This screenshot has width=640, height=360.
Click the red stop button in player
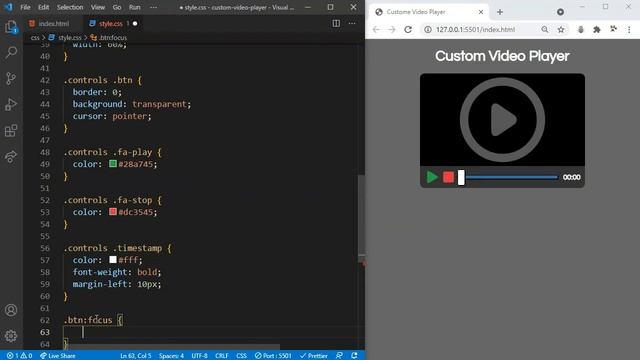449,177
